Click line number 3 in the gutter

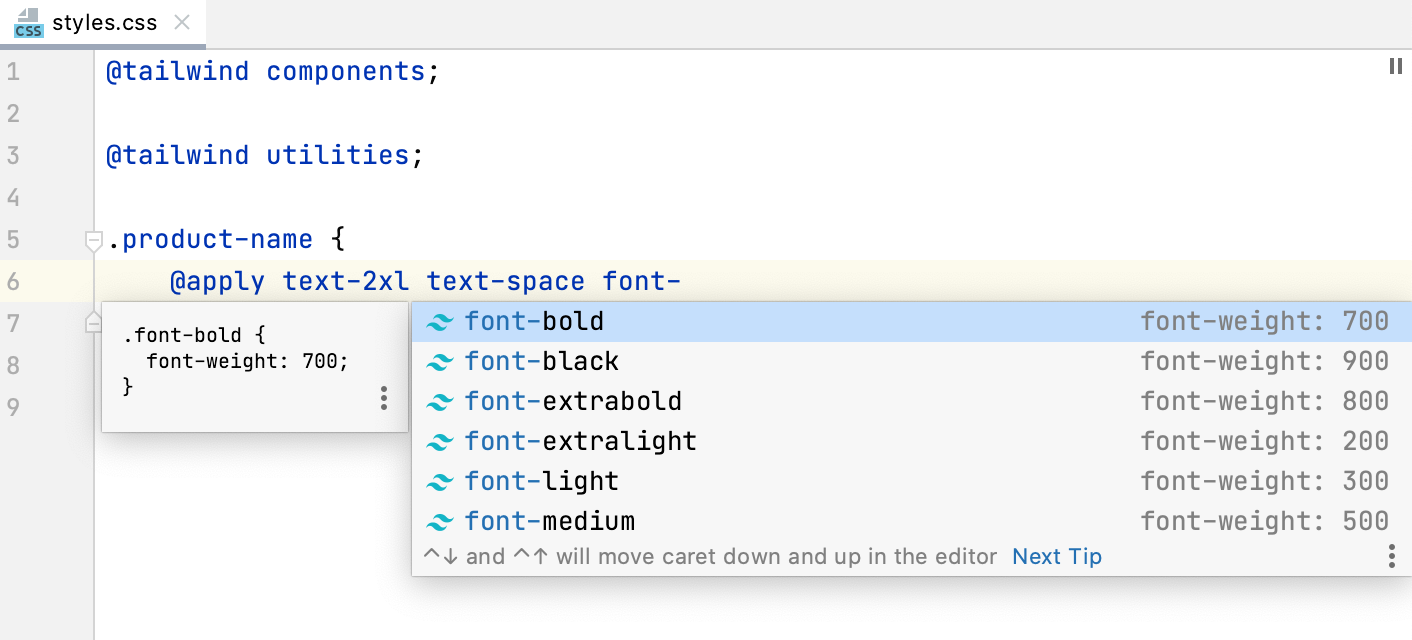click(x=14, y=155)
